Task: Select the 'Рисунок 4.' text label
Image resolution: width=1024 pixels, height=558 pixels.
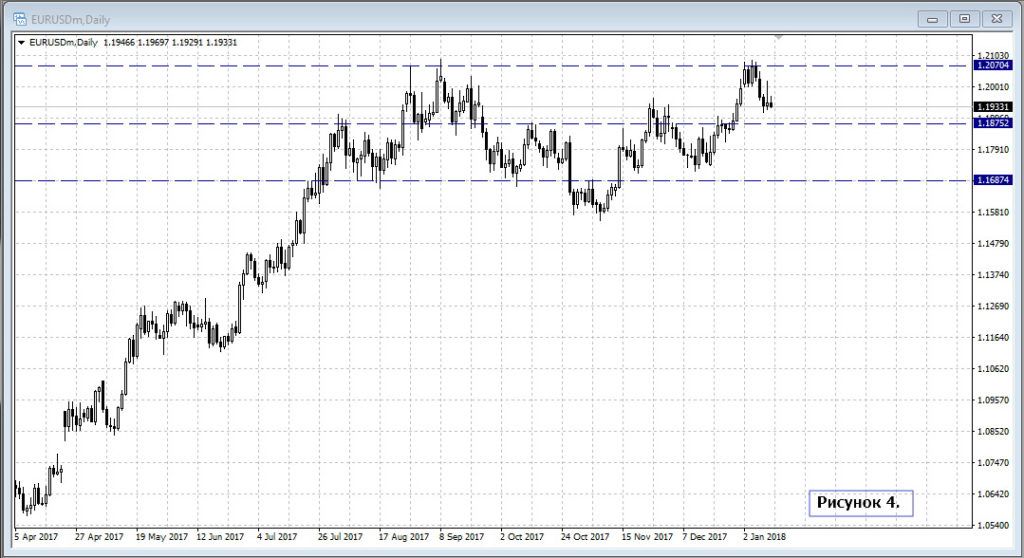Action: tap(857, 503)
